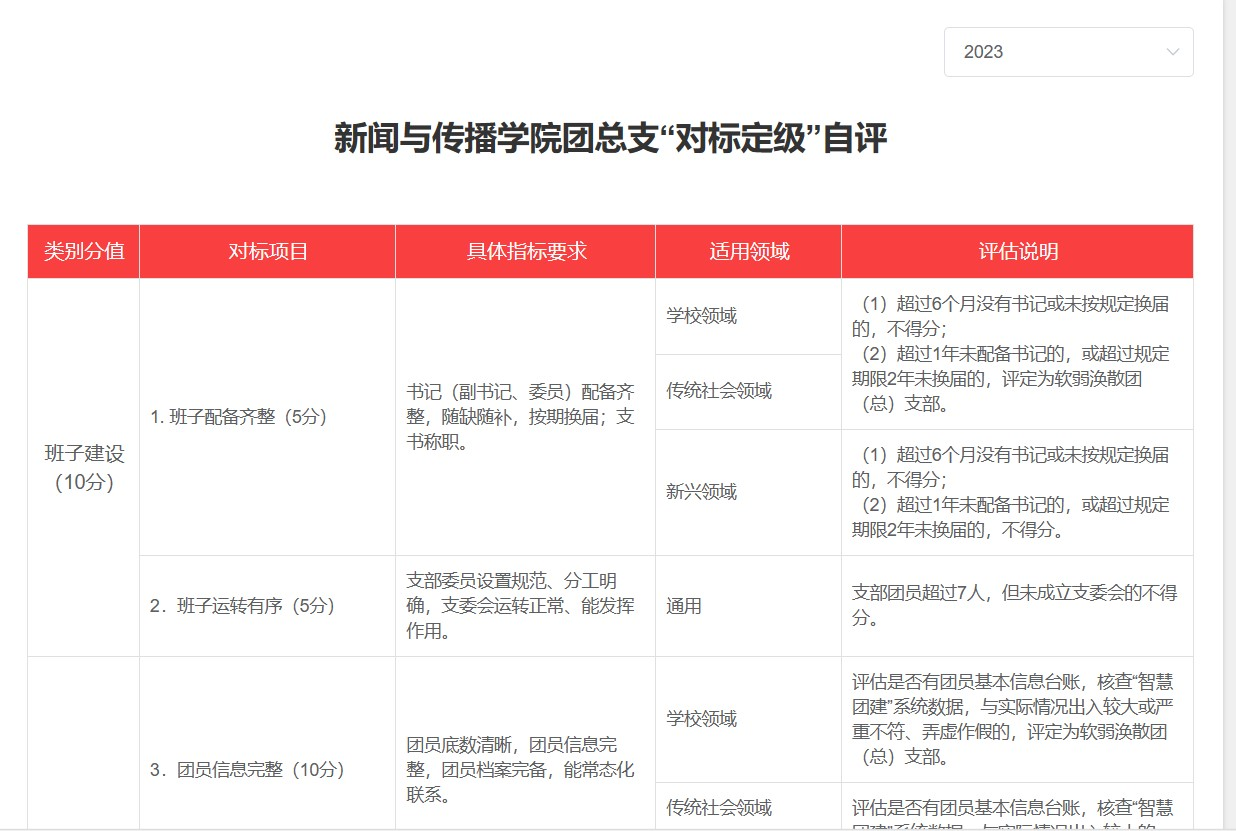Click the 3. 团员信息完整 (10分) item
Viewport: 1236px width, 831px height.
coord(246,770)
